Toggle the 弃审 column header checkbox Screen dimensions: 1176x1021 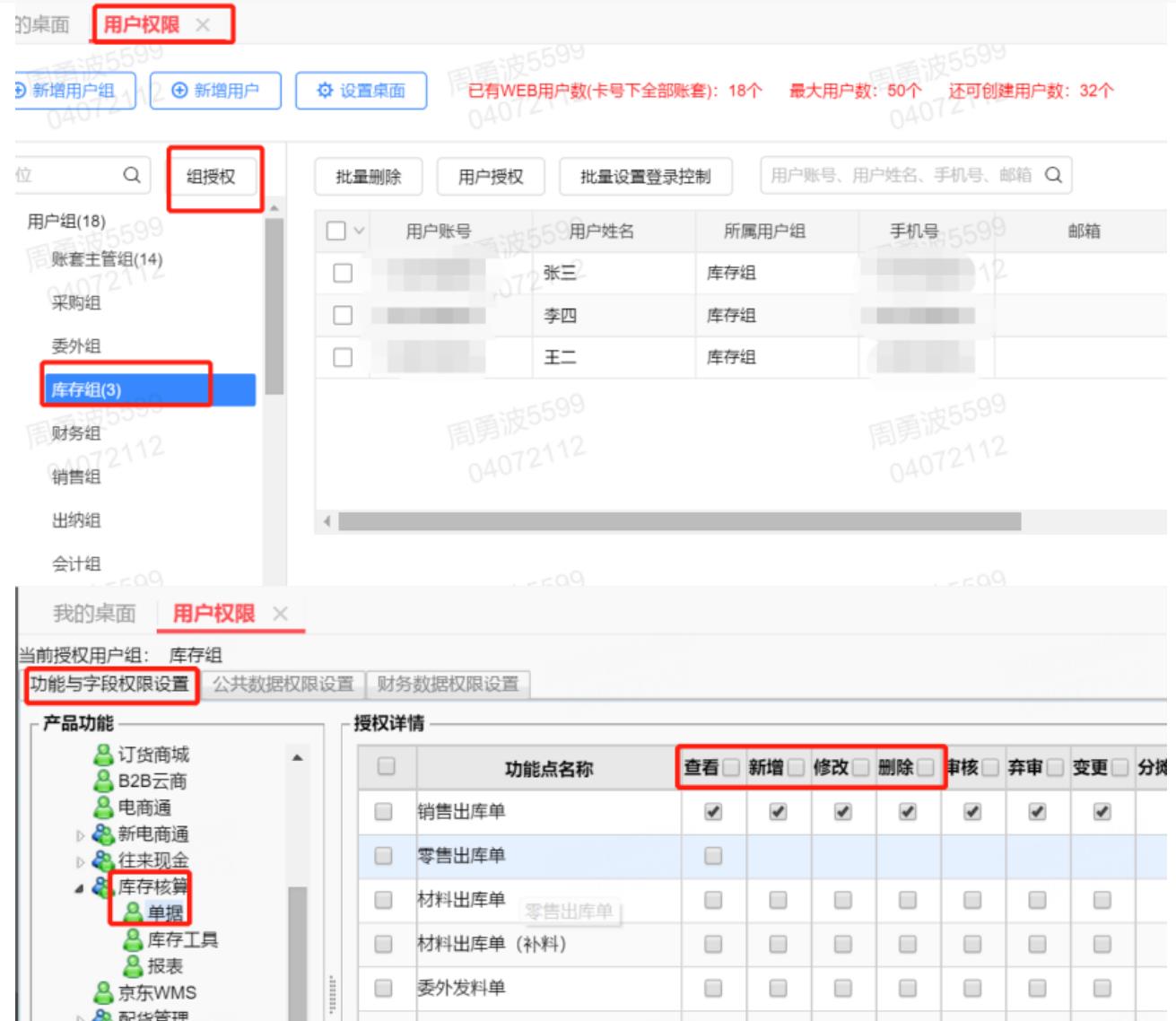pyautogui.click(x=1055, y=767)
